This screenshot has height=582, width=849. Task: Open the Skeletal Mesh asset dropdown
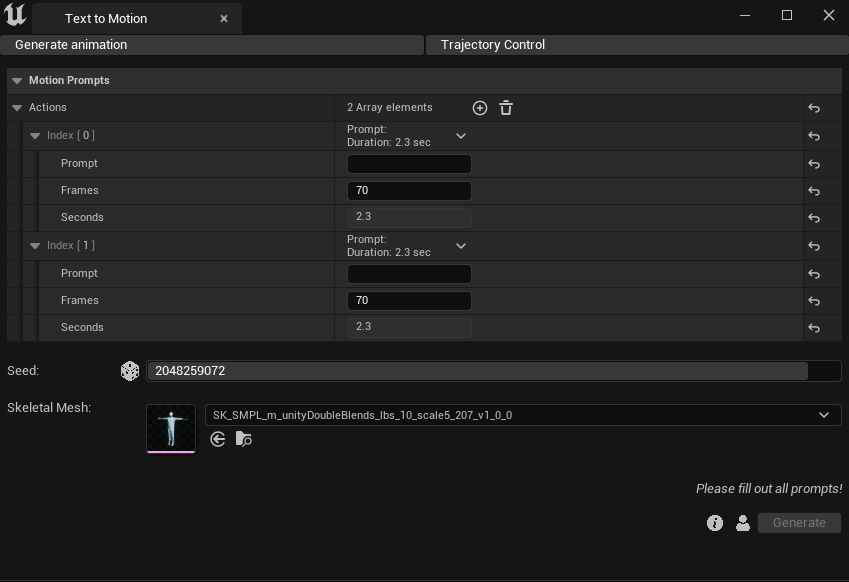[824, 415]
